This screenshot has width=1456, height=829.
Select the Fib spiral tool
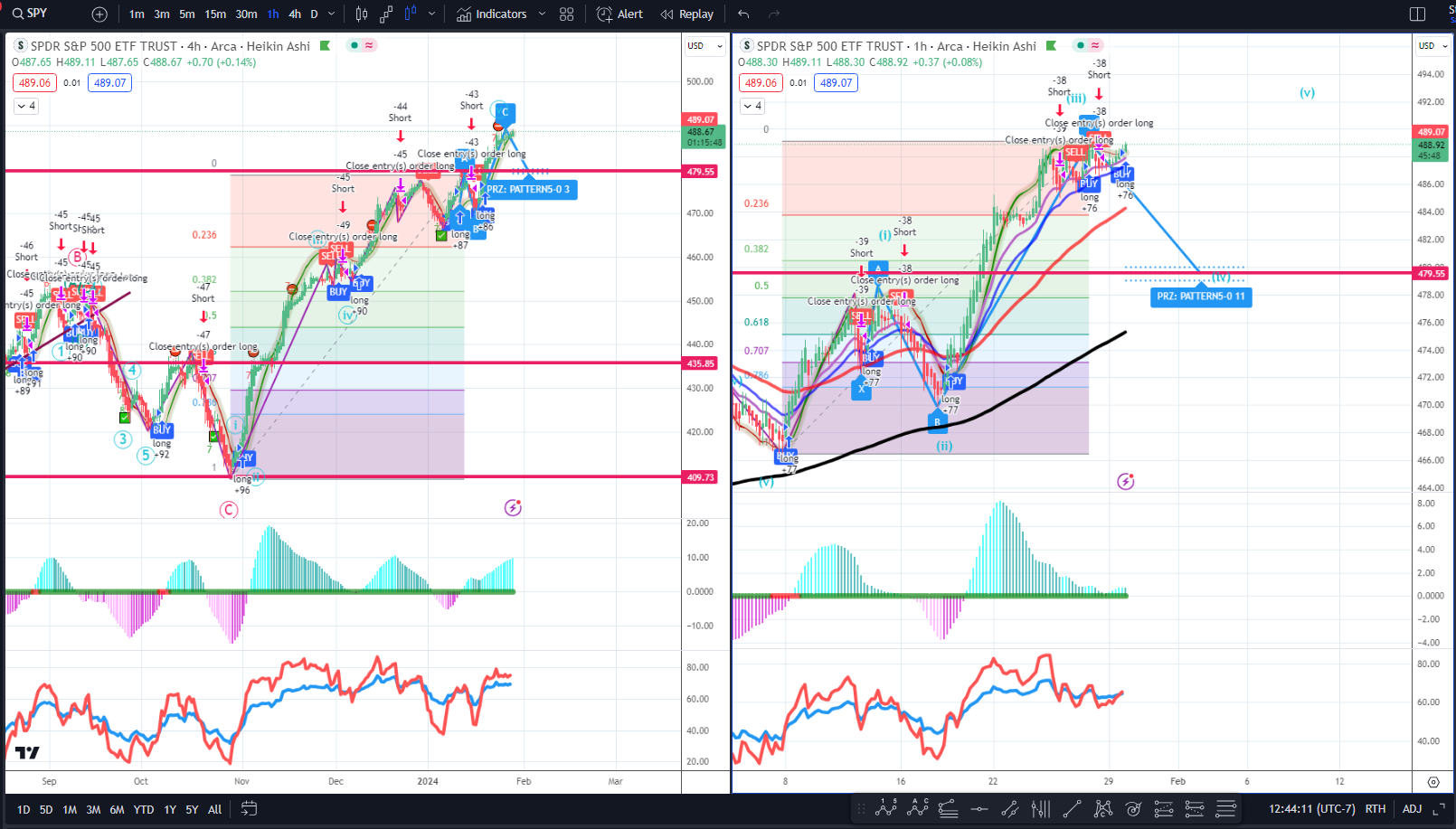point(1133,808)
